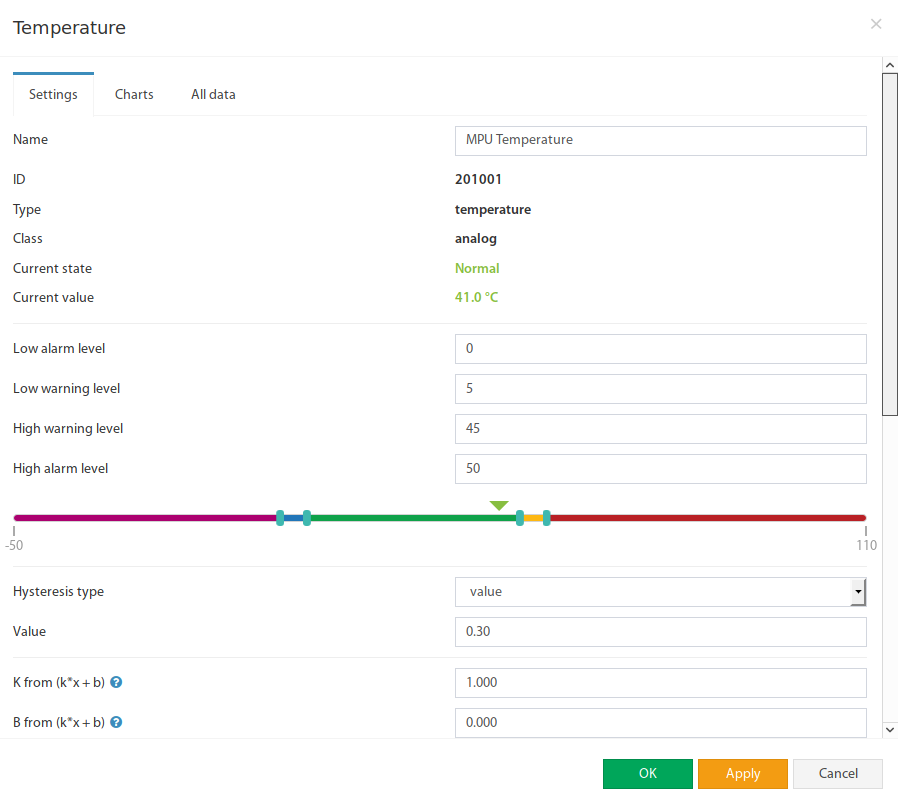Select the high alarm slider handle
This screenshot has height=802, width=898.
[546, 518]
